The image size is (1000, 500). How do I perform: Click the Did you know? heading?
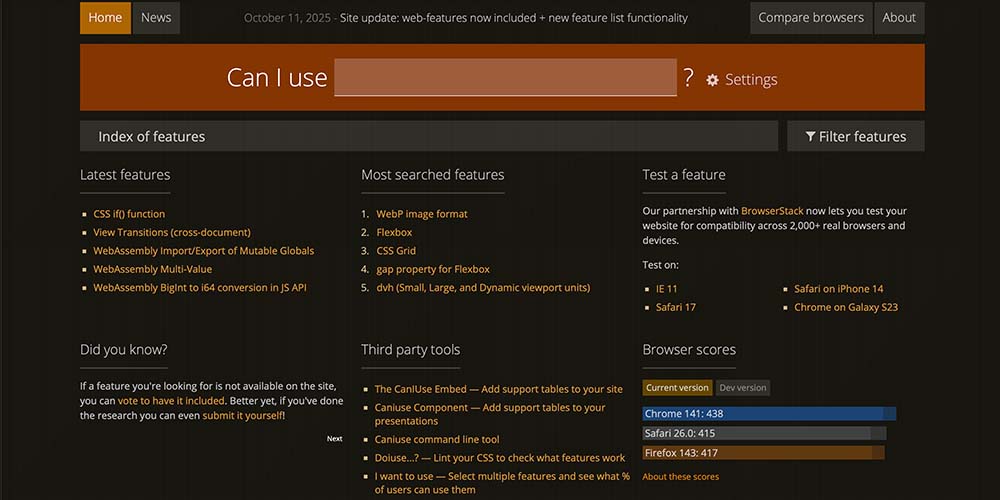pyautogui.click(x=124, y=349)
